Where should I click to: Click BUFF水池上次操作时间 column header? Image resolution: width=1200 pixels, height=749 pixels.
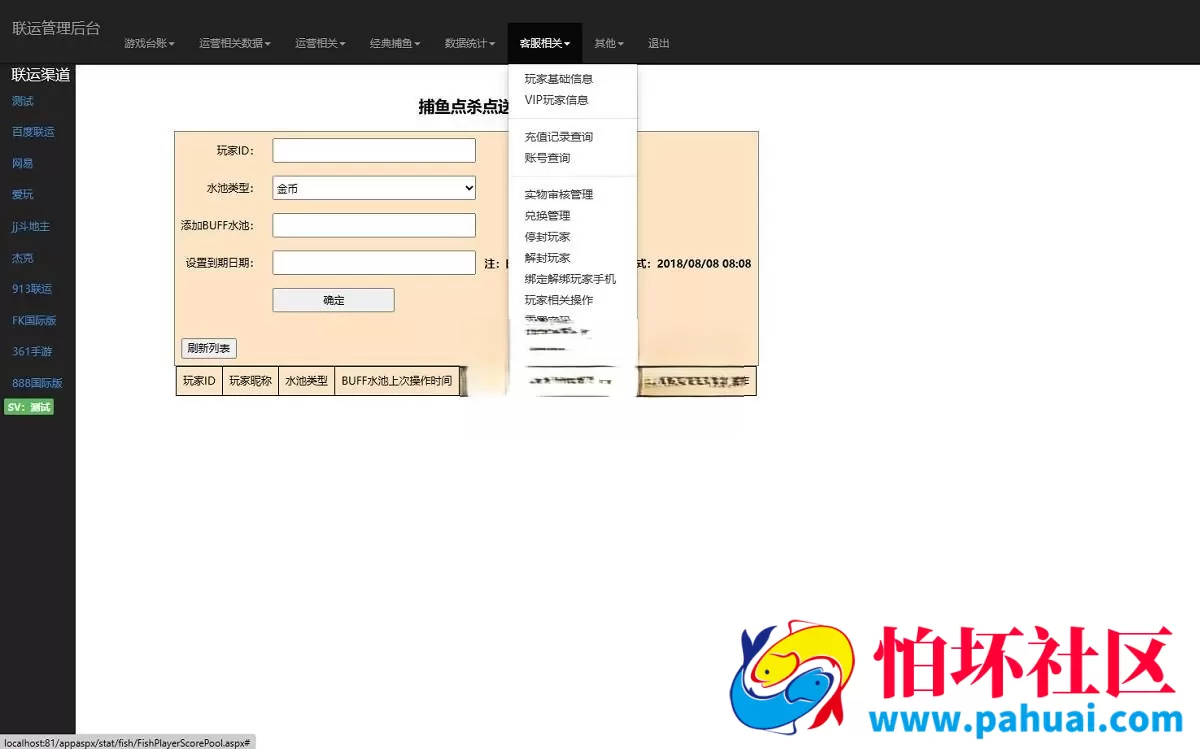click(397, 381)
